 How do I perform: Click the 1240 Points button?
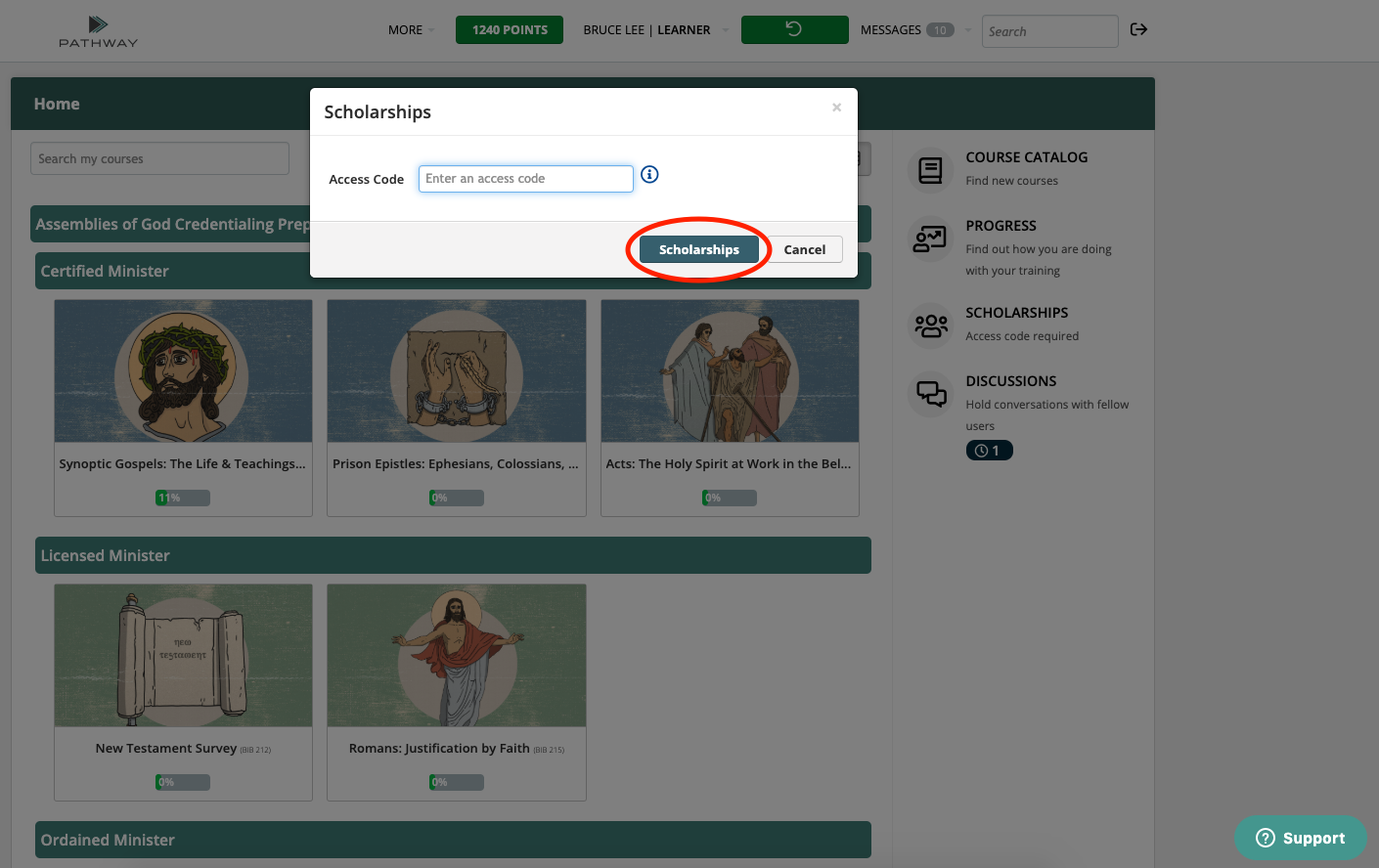click(510, 30)
